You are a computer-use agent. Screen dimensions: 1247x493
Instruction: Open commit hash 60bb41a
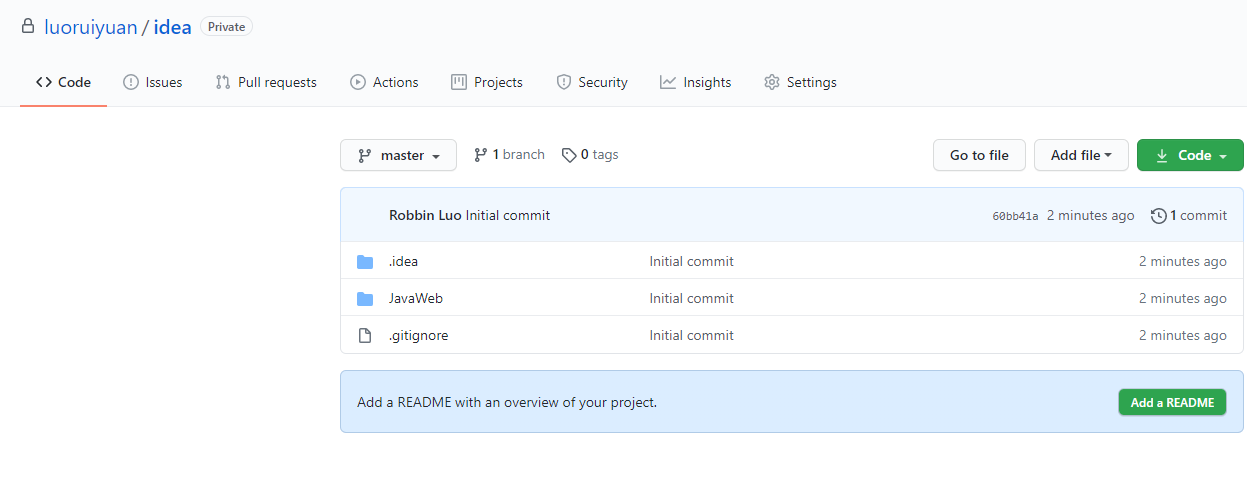(x=1015, y=216)
